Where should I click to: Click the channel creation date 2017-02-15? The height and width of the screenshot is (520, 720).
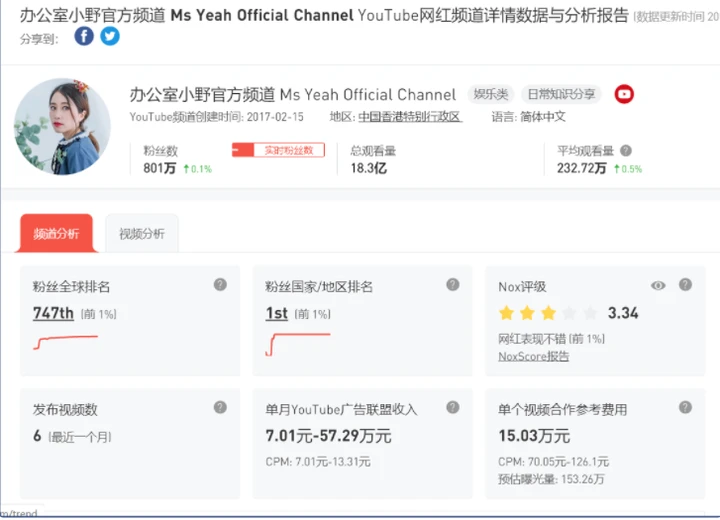(x=275, y=117)
